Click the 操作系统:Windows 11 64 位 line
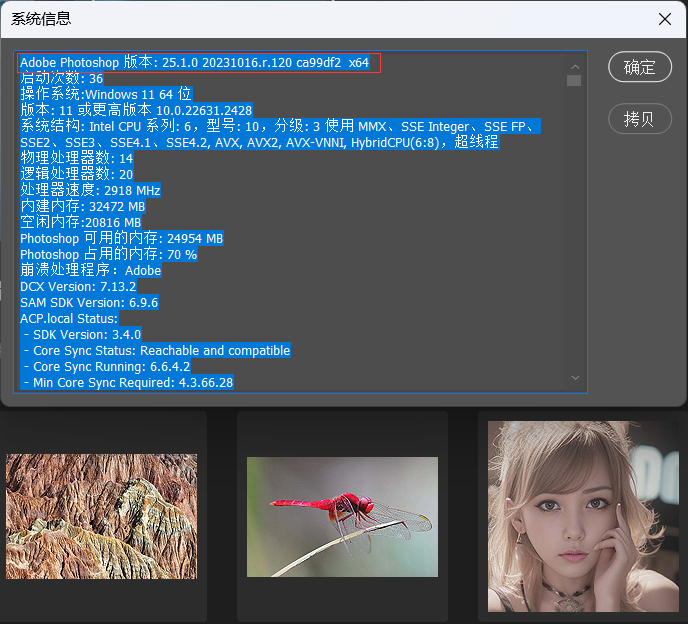Viewport: 688px width, 624px height. pos(106,94)
